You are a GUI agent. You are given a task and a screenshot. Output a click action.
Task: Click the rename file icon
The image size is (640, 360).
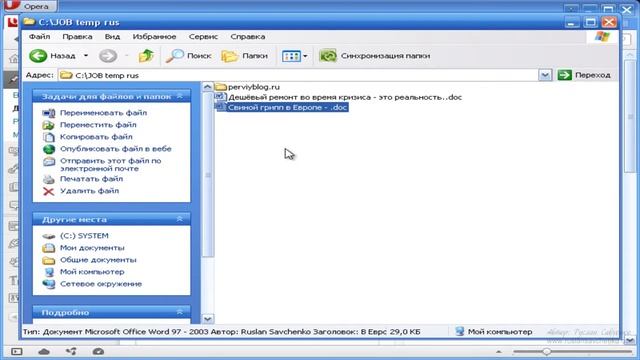tap(49, 113)
